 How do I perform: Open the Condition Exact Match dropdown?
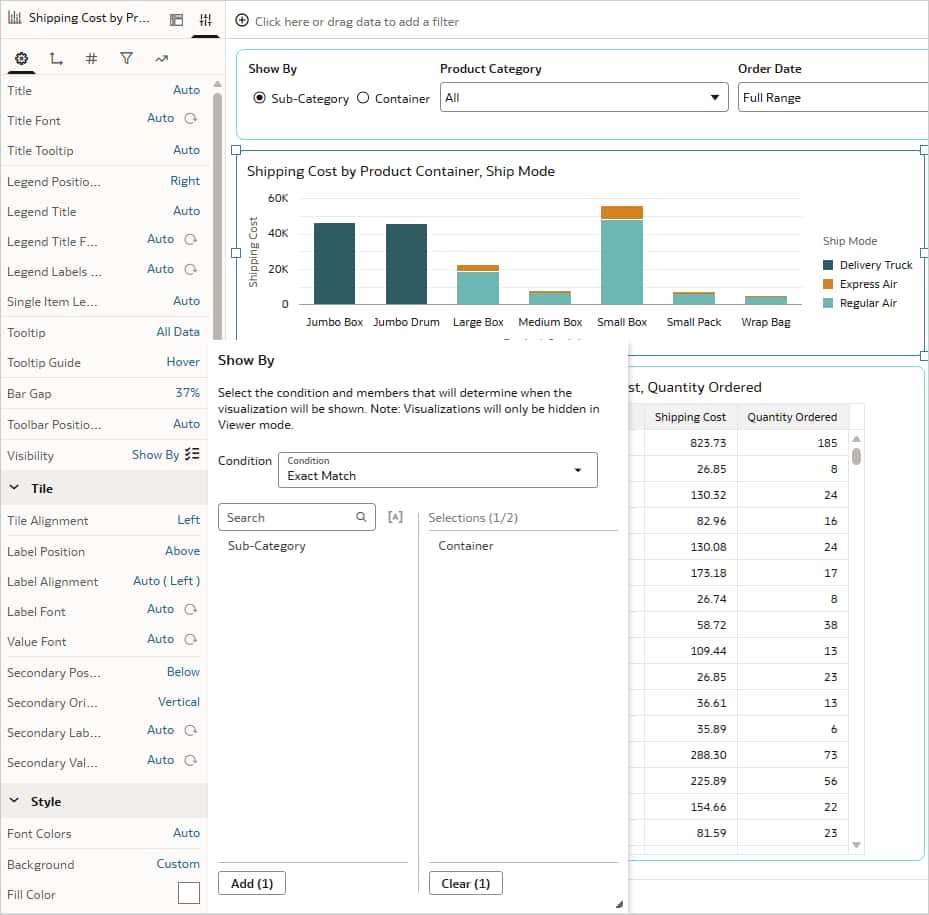[437, 469]
